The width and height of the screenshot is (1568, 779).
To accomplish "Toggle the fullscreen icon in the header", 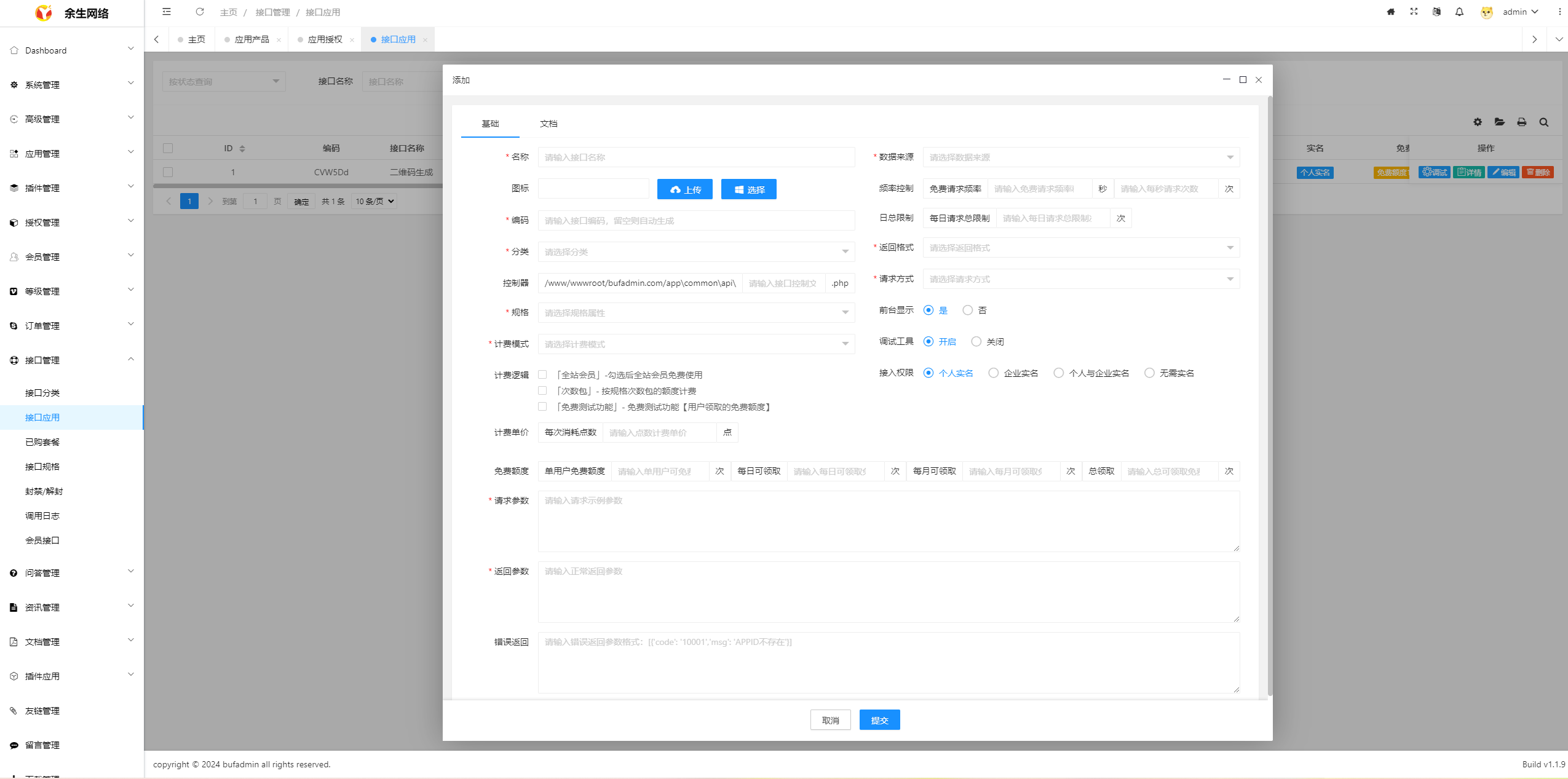I will pyautogui.click(x=1414, y=12).
